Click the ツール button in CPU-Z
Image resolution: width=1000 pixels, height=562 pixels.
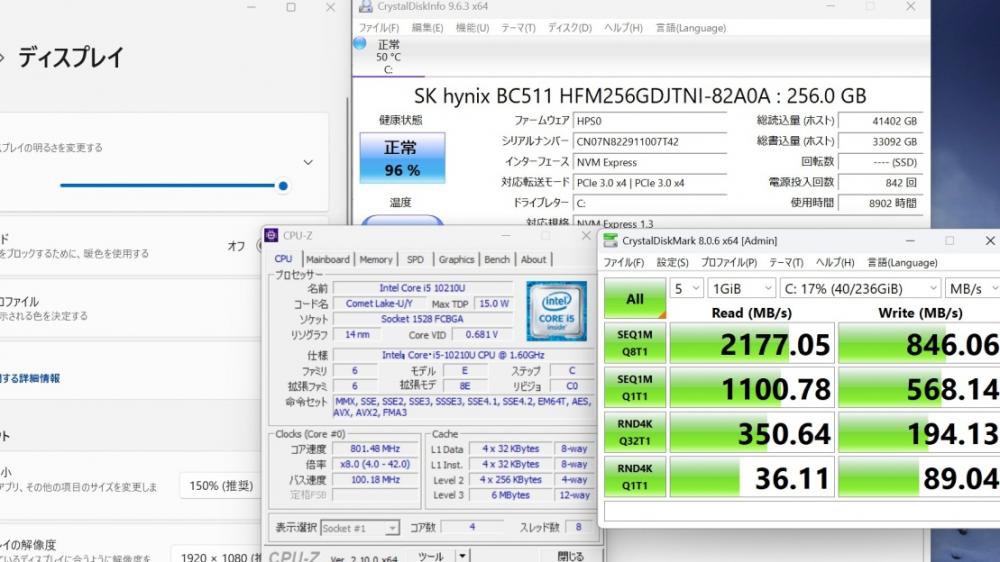coord(432,556)
